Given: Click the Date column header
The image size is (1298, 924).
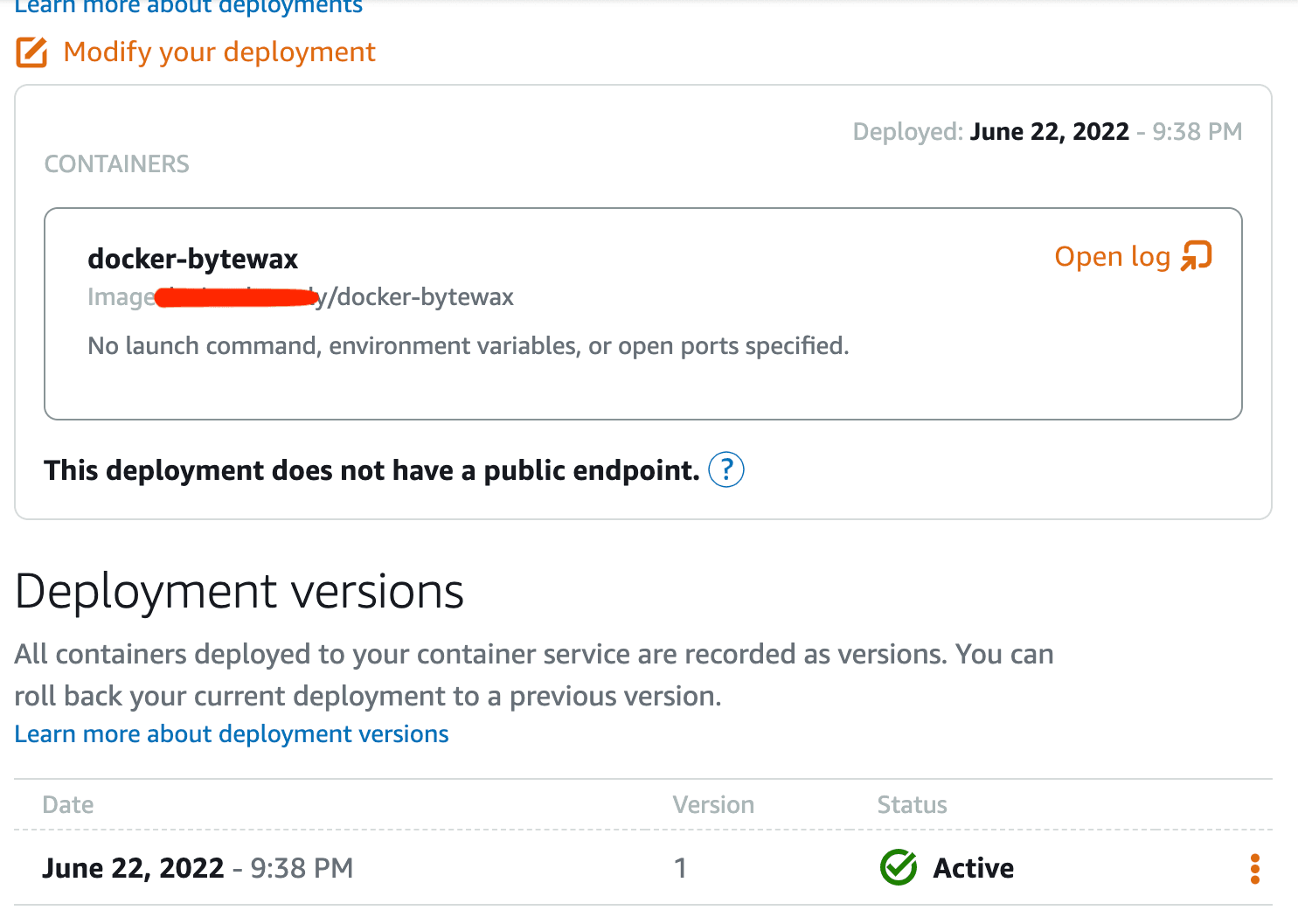Looking at the screenshot, I should (x=68, y=805).
